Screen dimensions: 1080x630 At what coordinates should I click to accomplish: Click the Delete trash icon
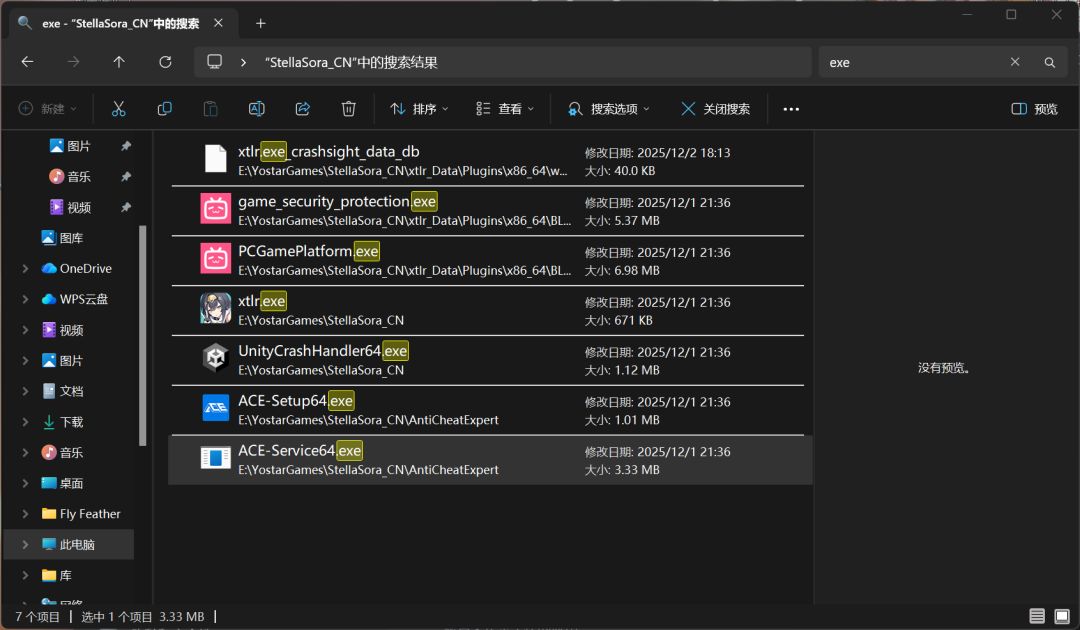[x=349, y=109]
